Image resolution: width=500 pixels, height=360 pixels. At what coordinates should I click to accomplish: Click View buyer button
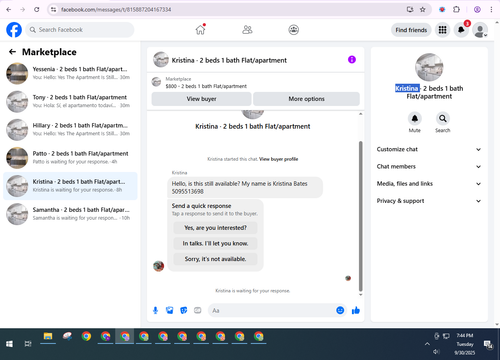click(201, 99)
